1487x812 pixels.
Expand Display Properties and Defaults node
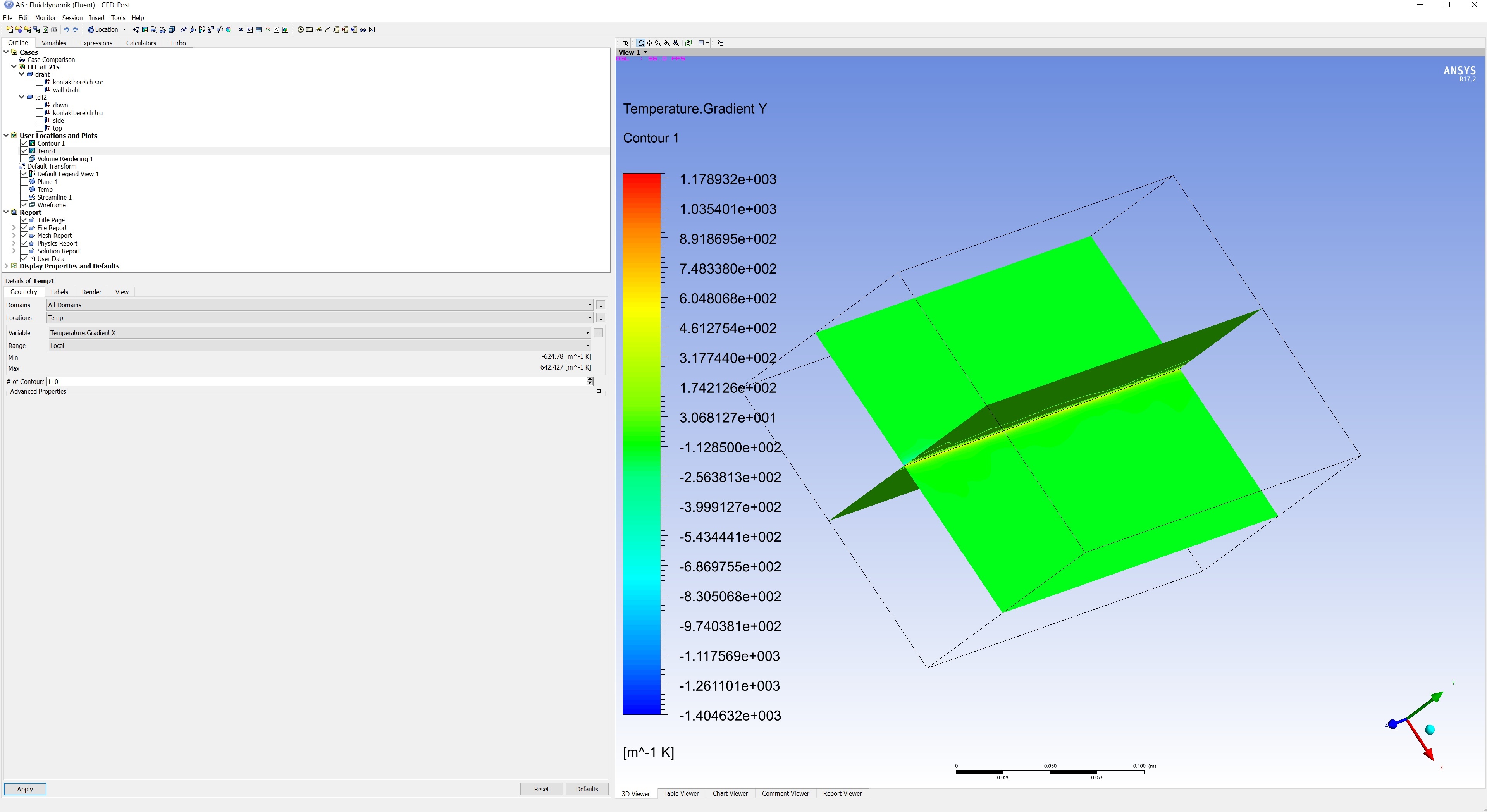click(x=6, y=266)
